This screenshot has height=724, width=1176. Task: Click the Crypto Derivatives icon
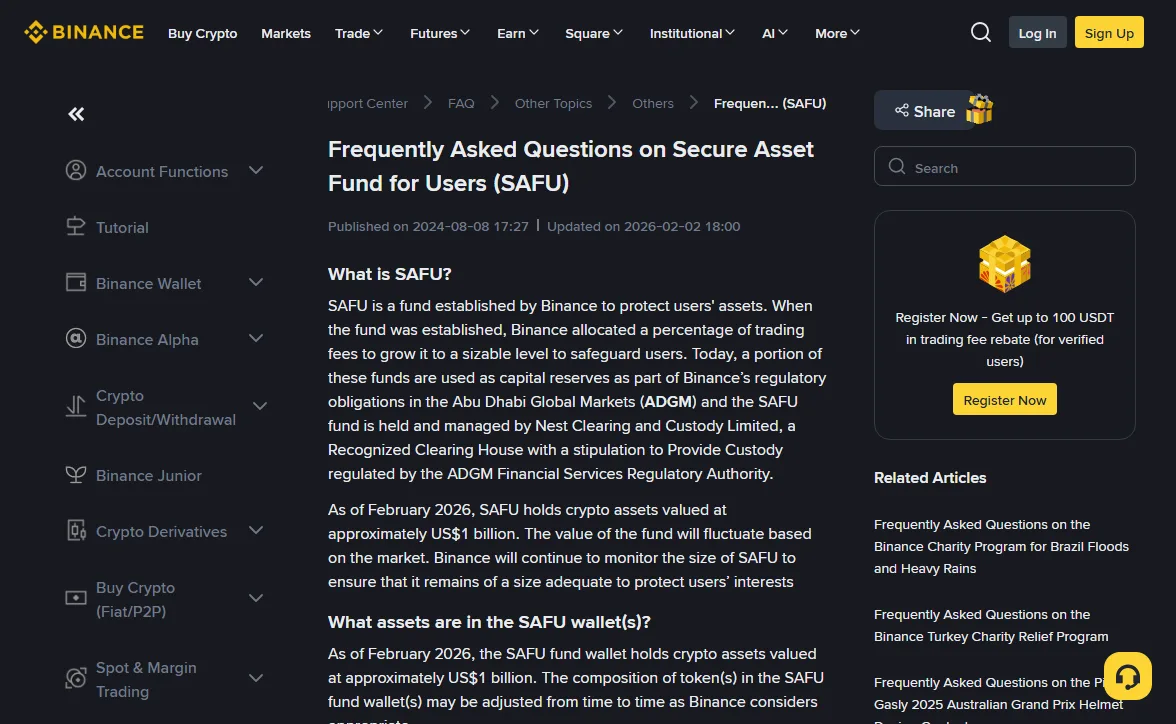tap(76, 530)
